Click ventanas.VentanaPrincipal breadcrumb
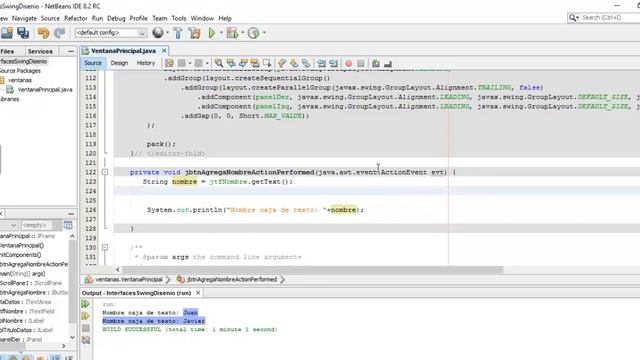This screenshot has height=360, width=640. [129, 280]
